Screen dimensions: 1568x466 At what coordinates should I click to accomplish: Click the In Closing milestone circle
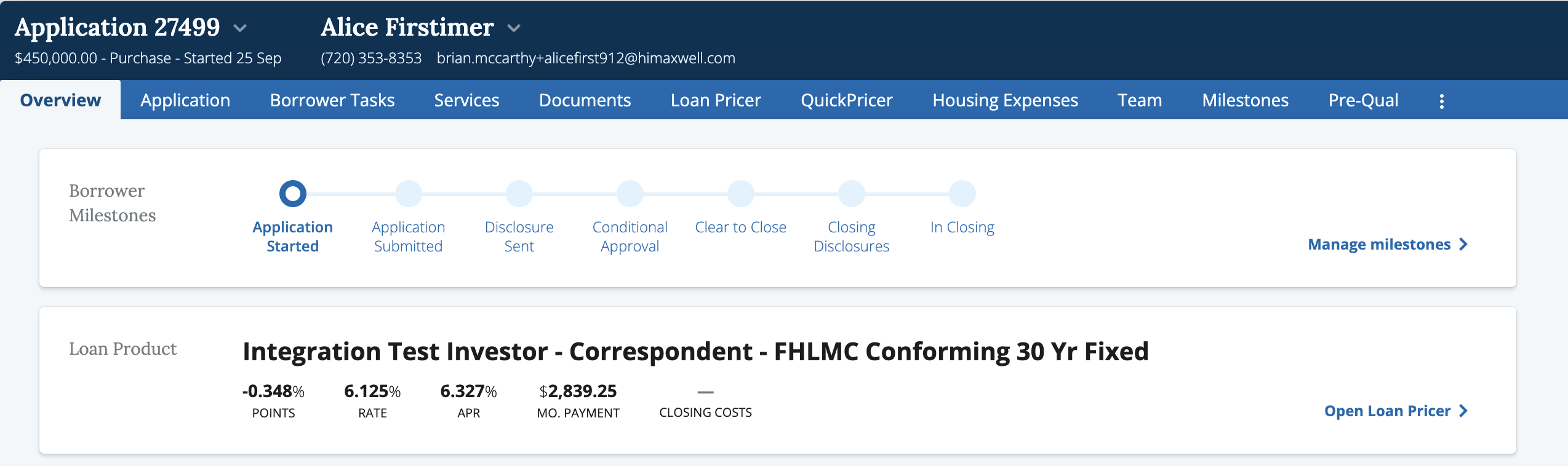tap(962, 194)
